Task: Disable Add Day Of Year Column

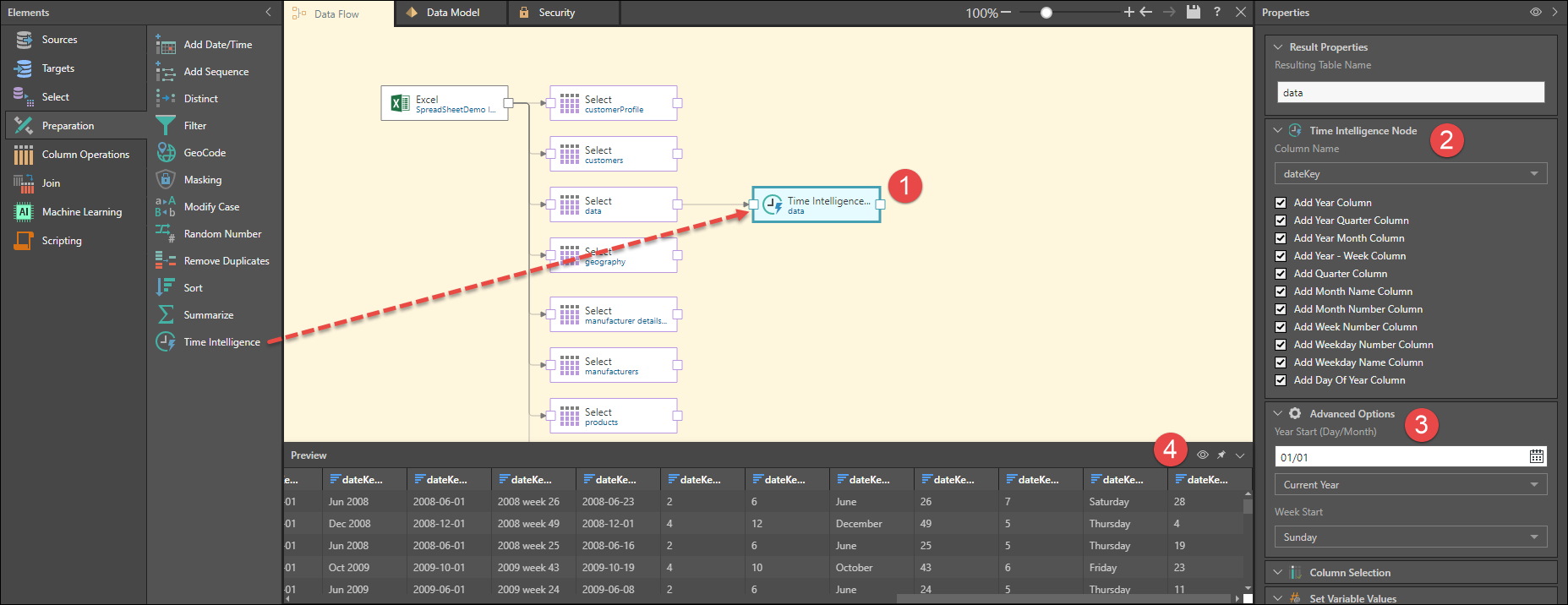Action: [1281, 380]
